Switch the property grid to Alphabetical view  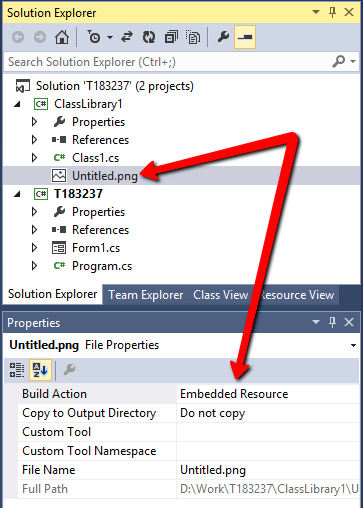click(40, 370)
